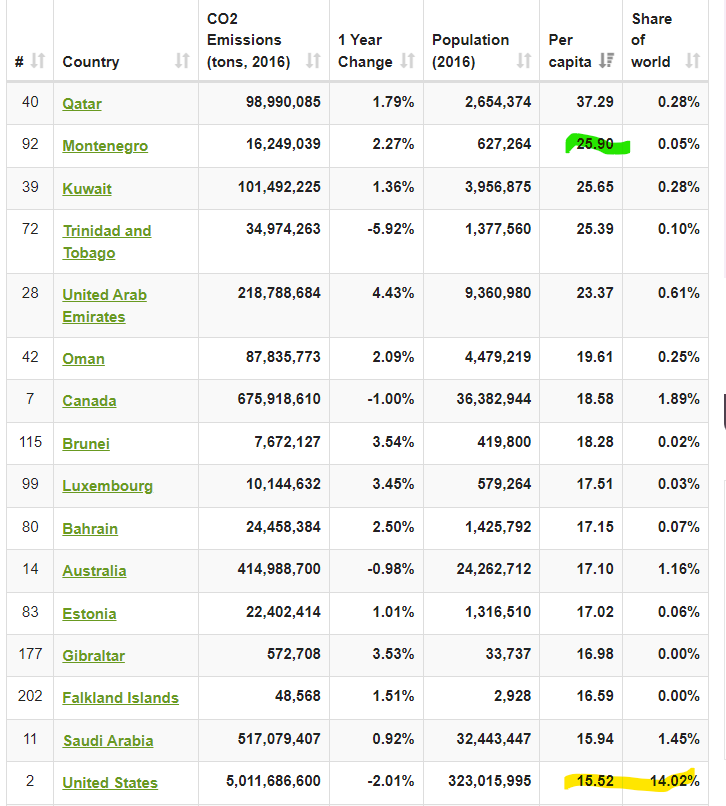
Task: Follow the Estonia link
Action: pos(89,614)
